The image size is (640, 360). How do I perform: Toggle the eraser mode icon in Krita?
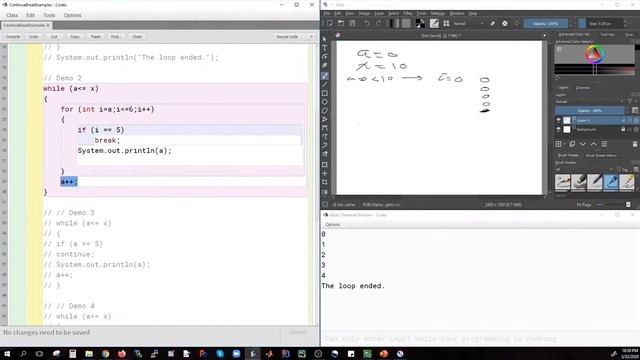pos(493,24)
